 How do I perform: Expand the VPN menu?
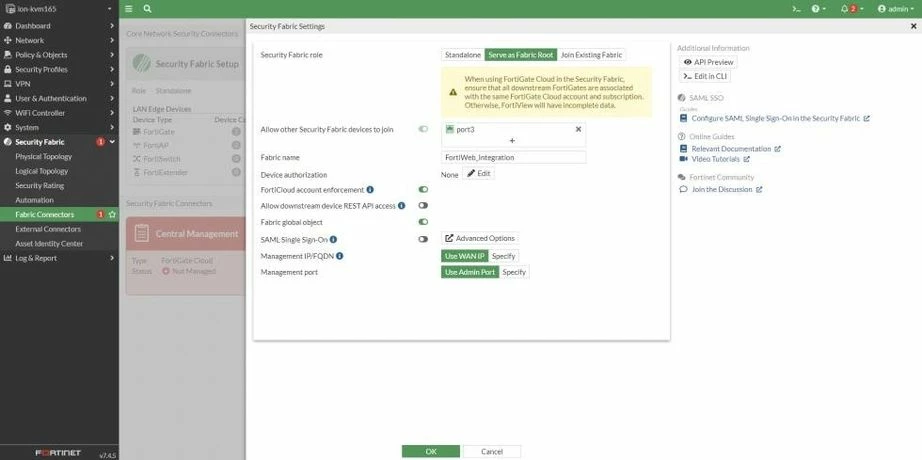tap(59, 84)
